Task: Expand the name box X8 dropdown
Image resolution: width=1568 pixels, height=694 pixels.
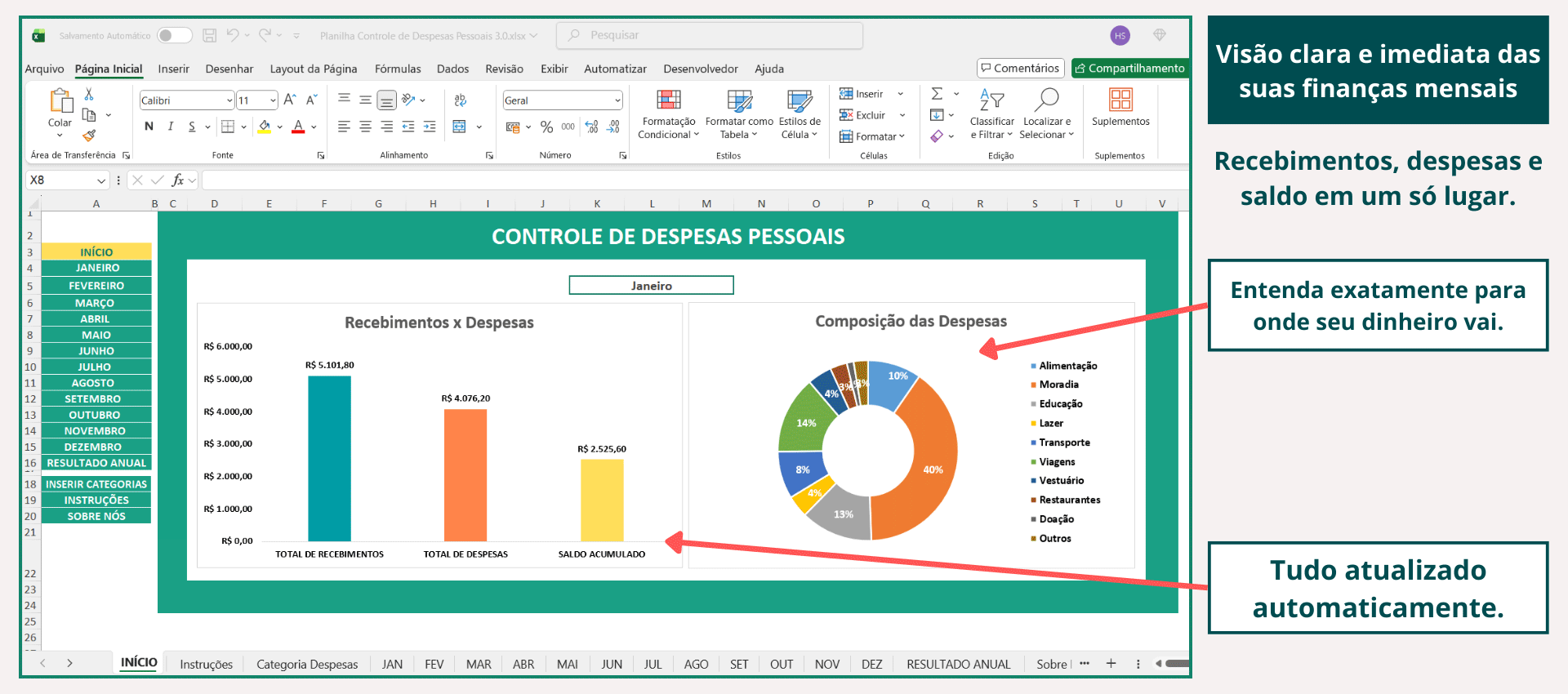Action: [x=101, y=180]
